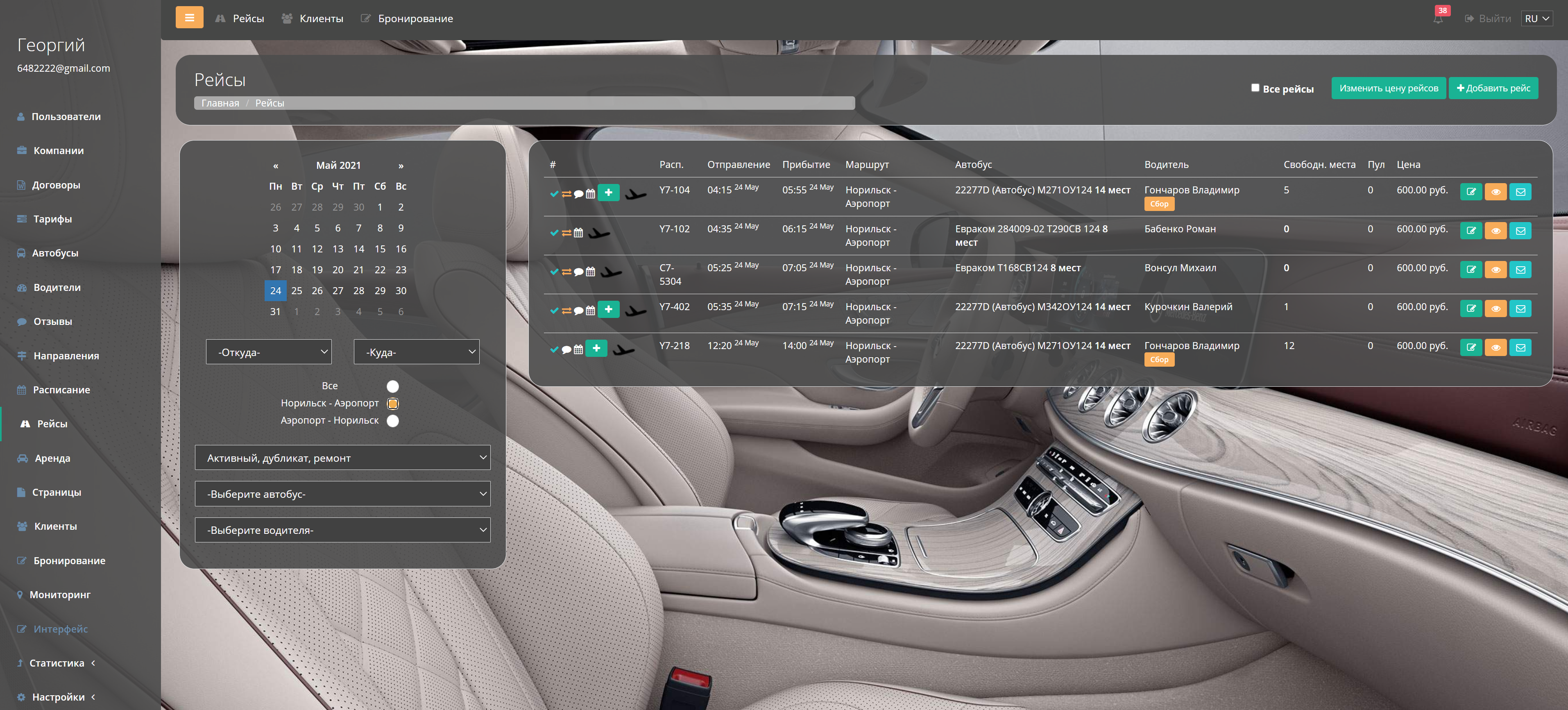Image resolution: width=1568 pixels, height=710 pixels.
Task: Open the -Откуда- dropdown
Action: 268,352
